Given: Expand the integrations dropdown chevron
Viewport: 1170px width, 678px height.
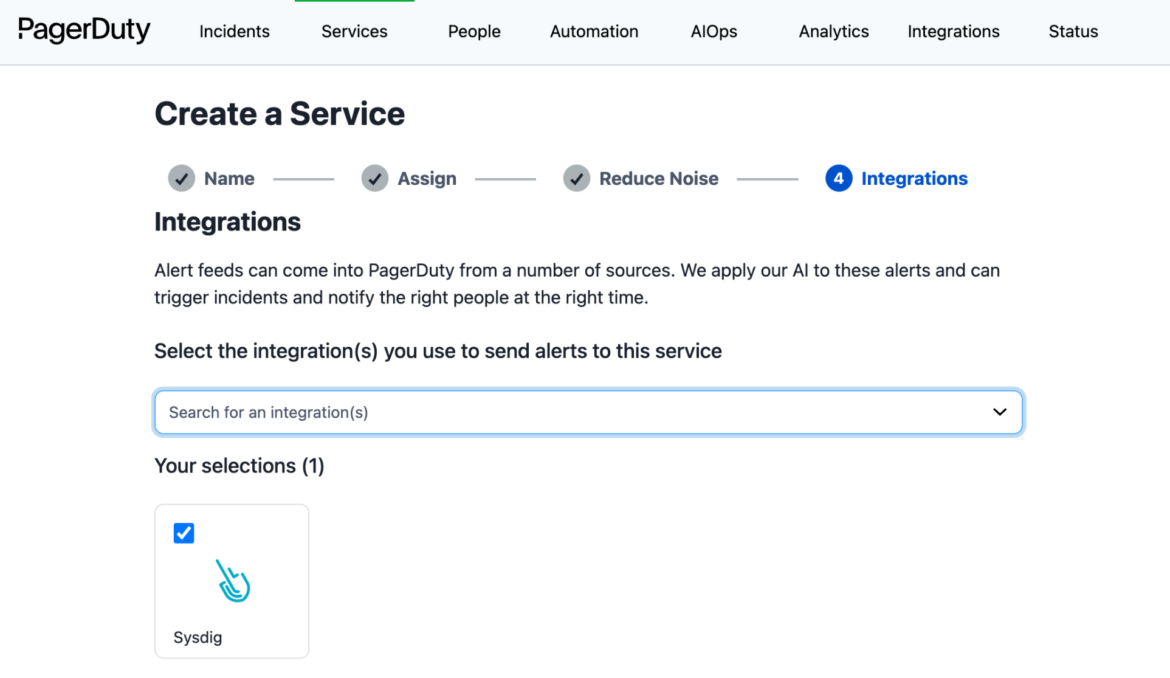Looking at the screenshot, I should (x=1000, y=412).
